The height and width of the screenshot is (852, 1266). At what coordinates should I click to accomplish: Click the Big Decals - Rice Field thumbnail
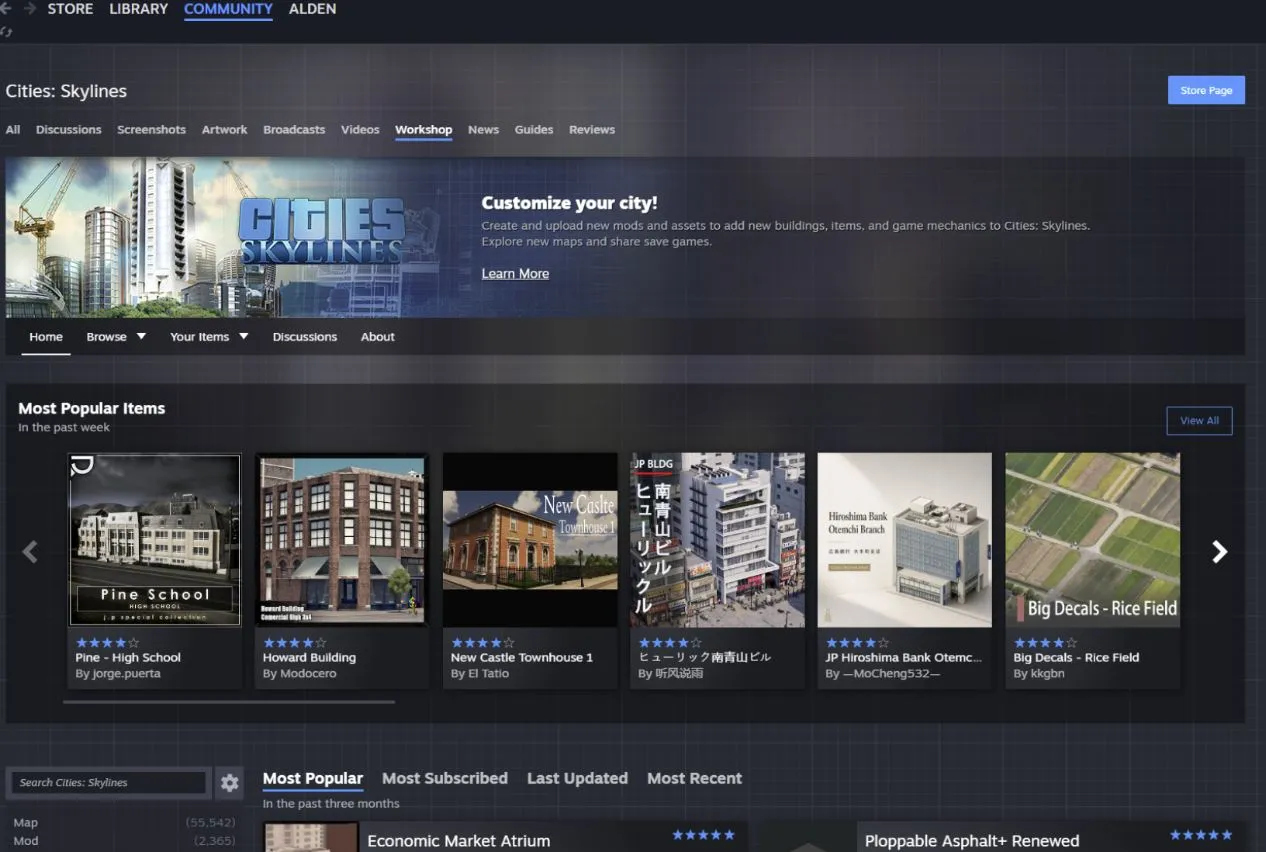1093,540
